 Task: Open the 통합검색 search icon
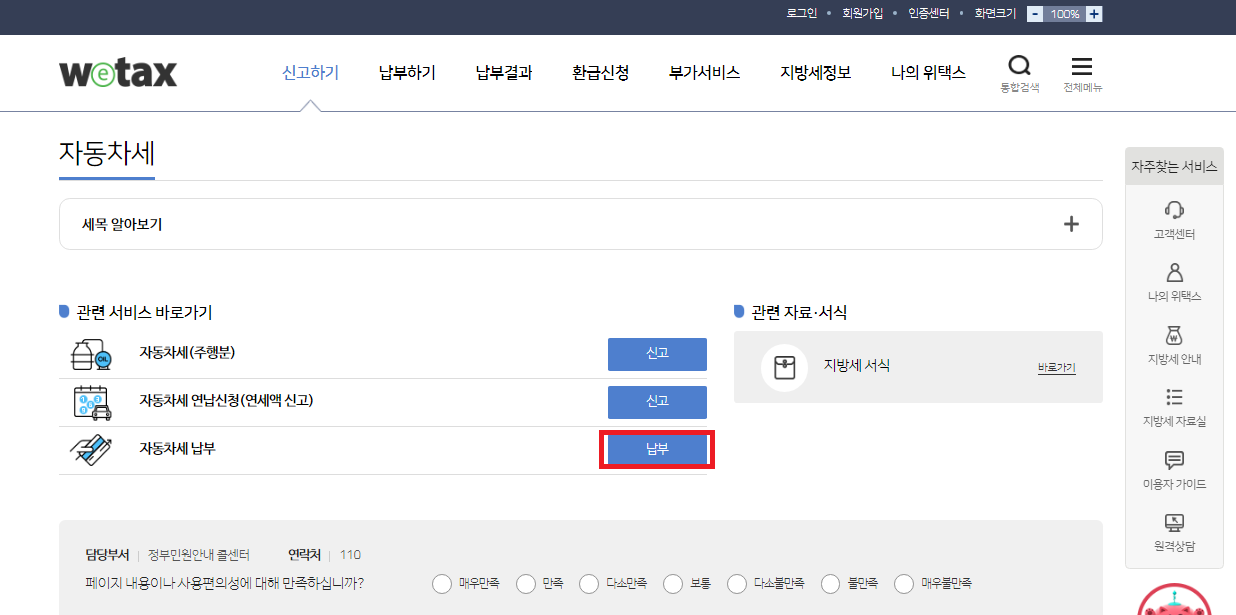point(1020,66)
